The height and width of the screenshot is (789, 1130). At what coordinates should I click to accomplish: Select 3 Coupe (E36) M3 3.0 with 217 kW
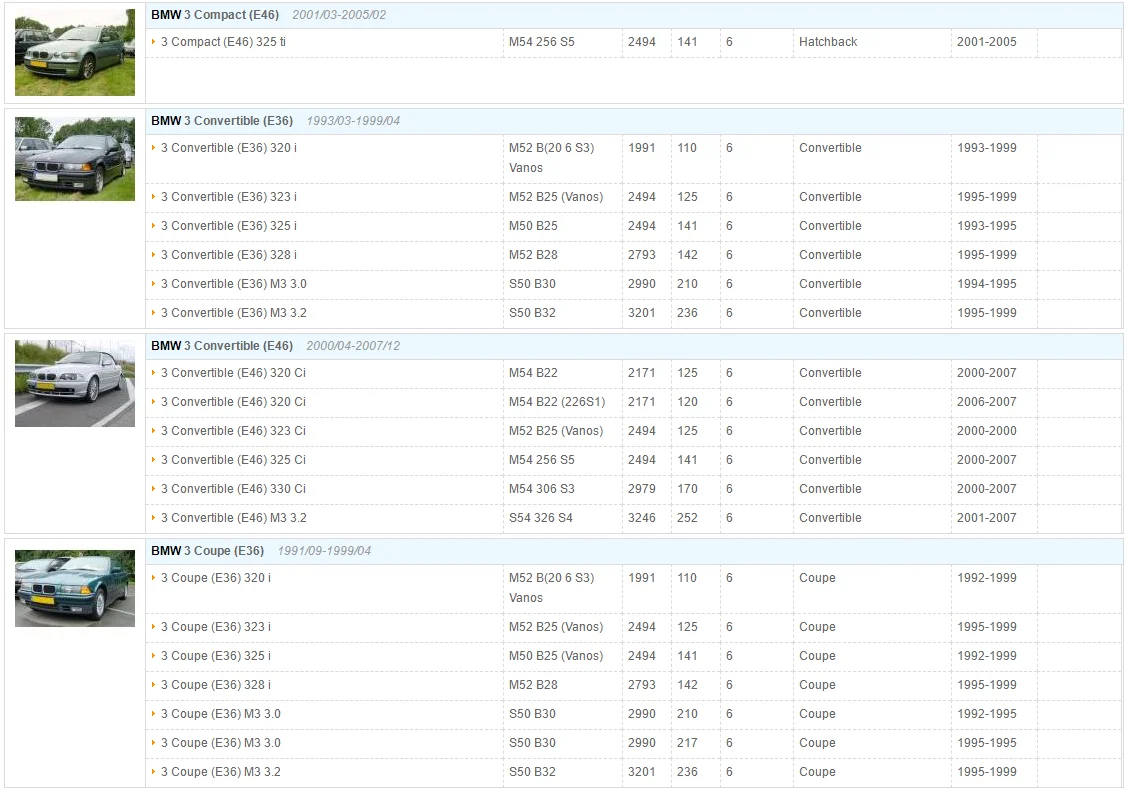coord(221,743)
